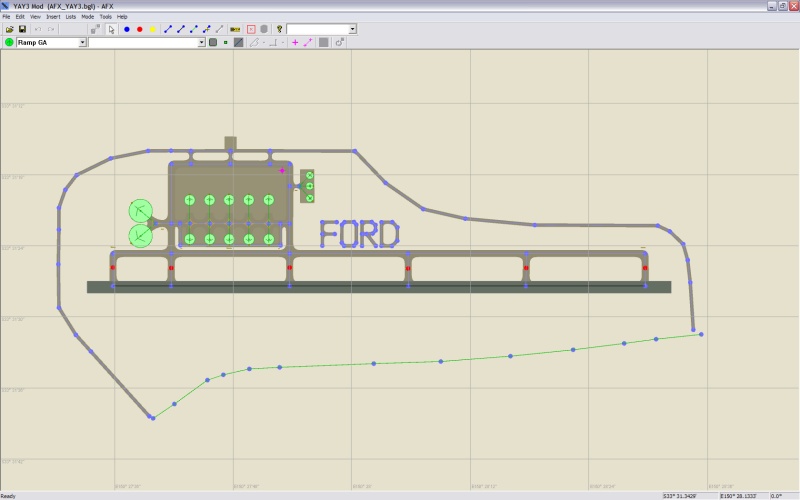Click the greyed linked-boxes toolbar icon
Image resolution: width=800 pixels, height=500 pixels.
(95, 29)
